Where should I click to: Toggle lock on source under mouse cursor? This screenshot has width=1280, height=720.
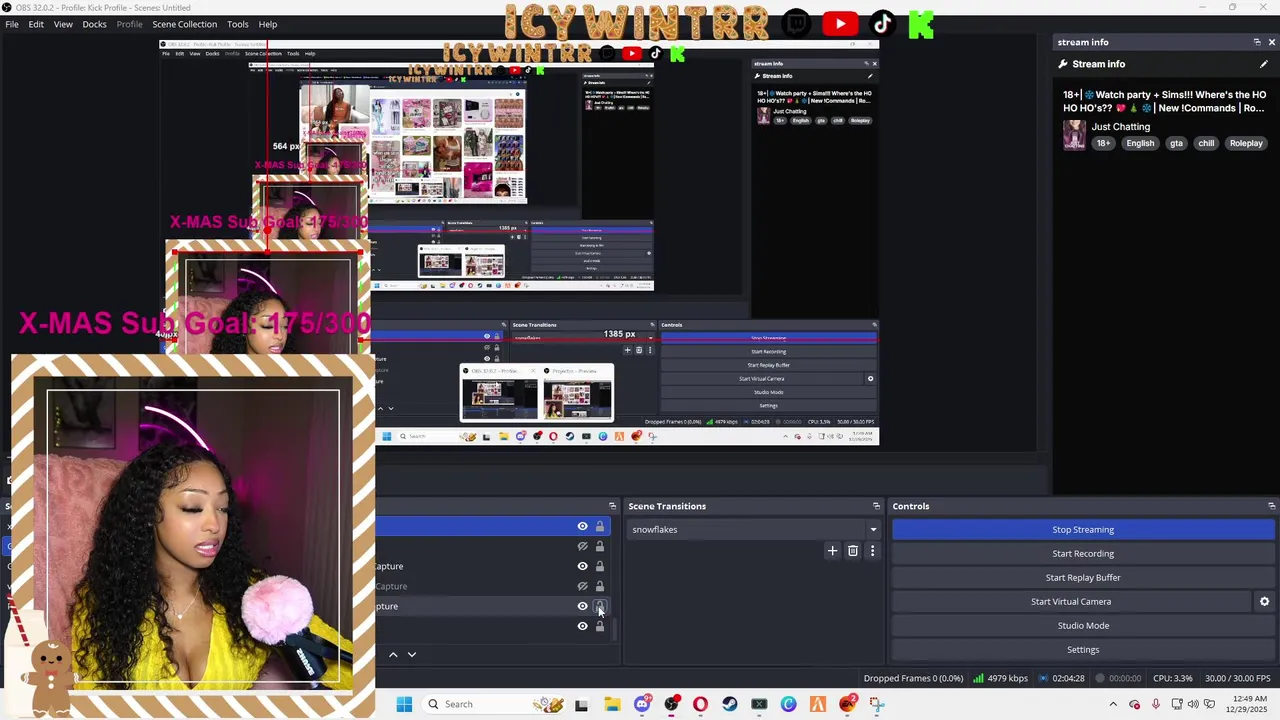(x=600, y=606)
